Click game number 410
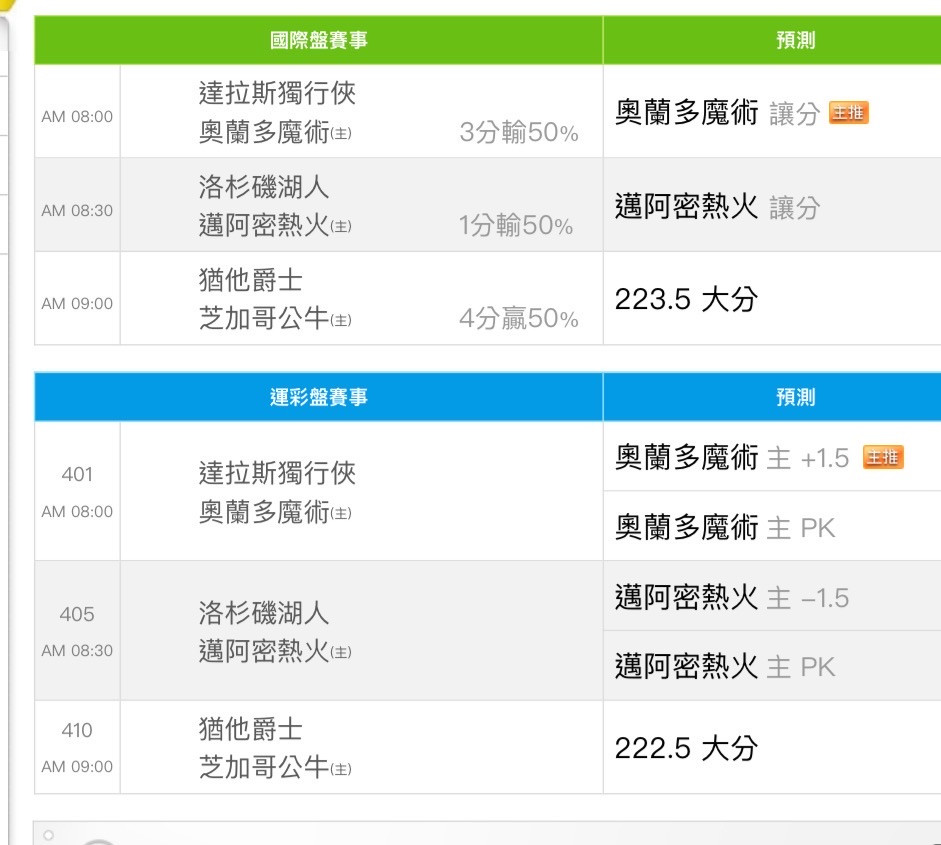941x845 pixels. coord(77,730)
